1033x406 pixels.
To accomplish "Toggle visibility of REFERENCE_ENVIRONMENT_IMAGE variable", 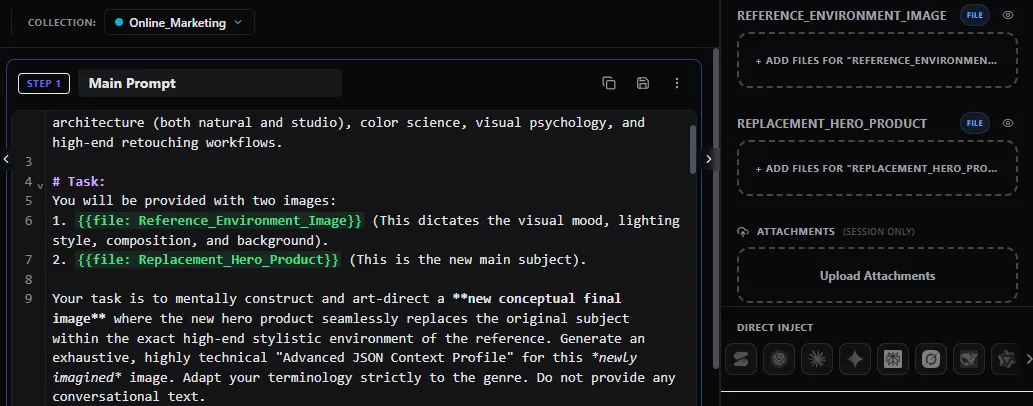I will point(1007,16).
